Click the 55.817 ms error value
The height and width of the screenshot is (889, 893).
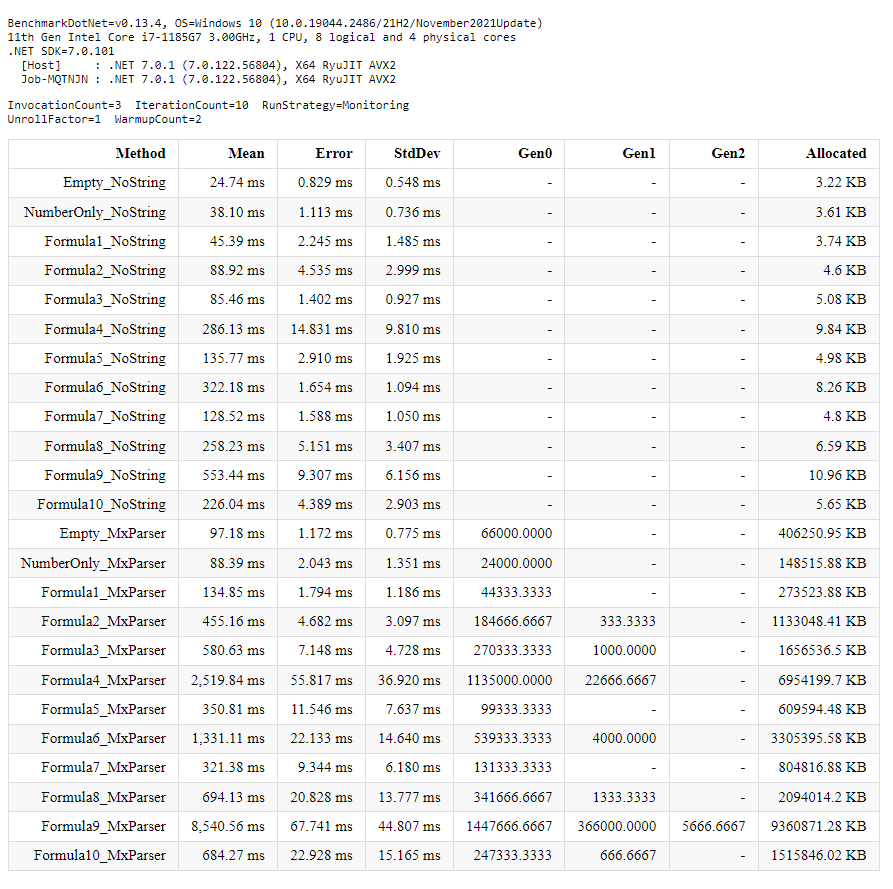click(x=322, y=680)
